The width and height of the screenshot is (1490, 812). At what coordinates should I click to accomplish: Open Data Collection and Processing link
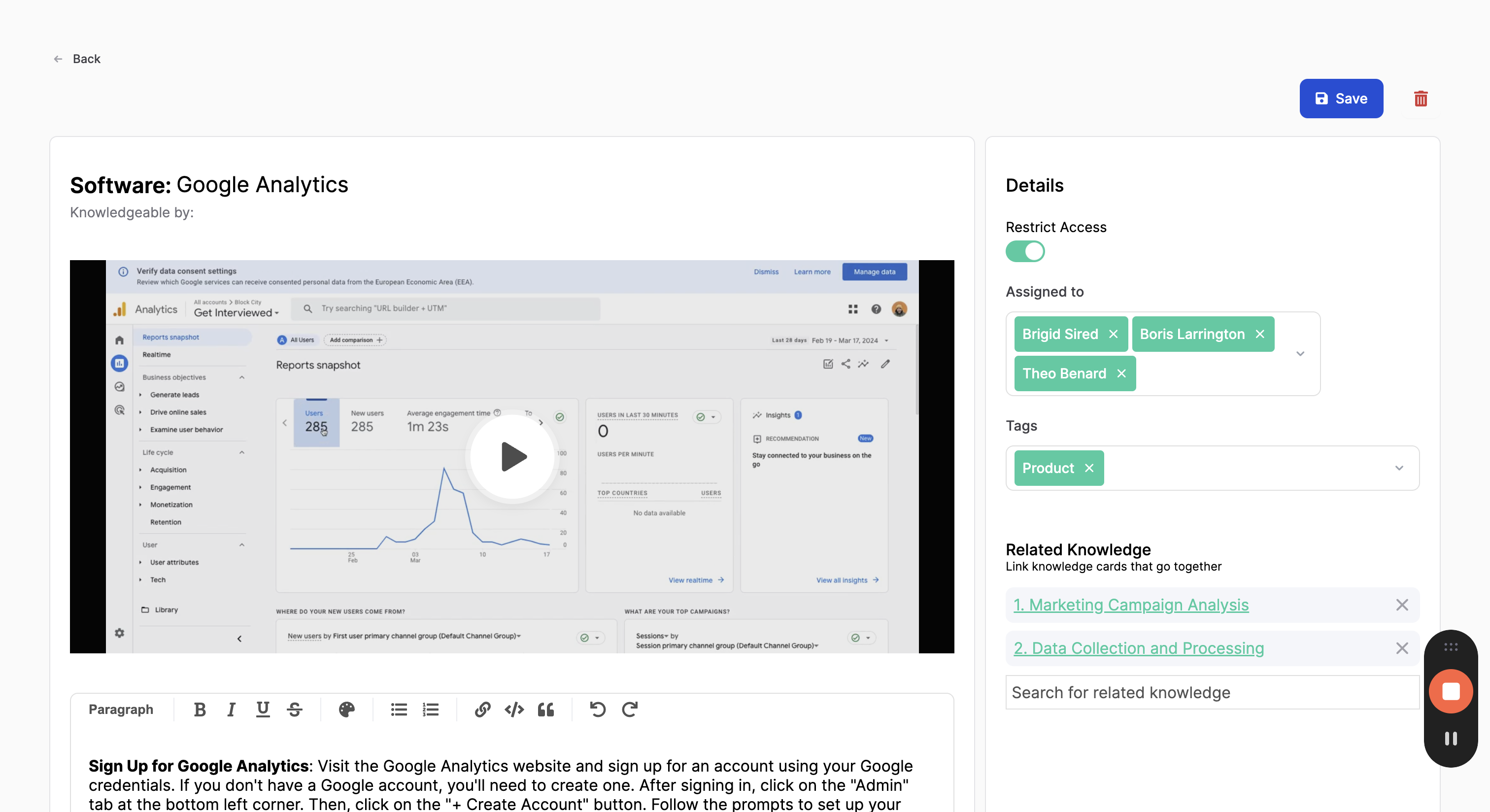click(x=1138, y=648)
